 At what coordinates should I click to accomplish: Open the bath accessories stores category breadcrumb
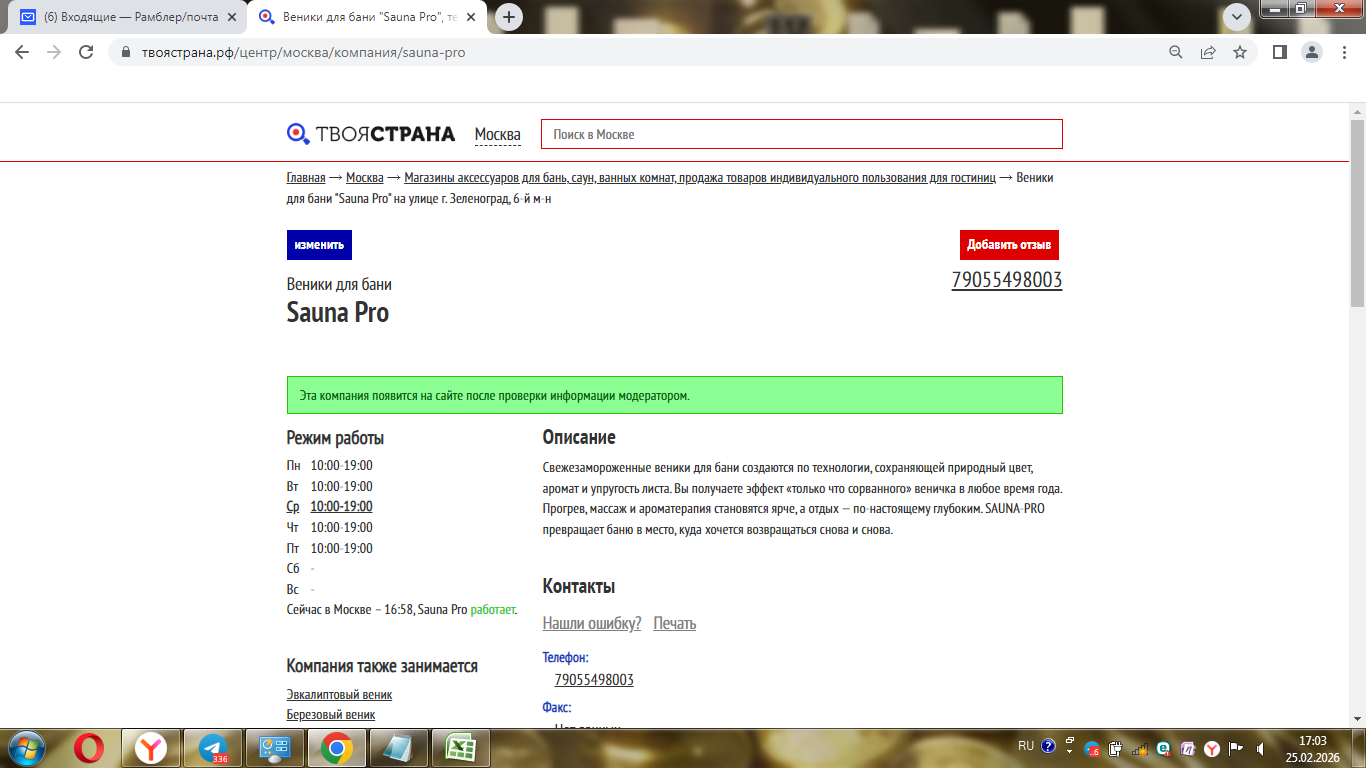700,178
